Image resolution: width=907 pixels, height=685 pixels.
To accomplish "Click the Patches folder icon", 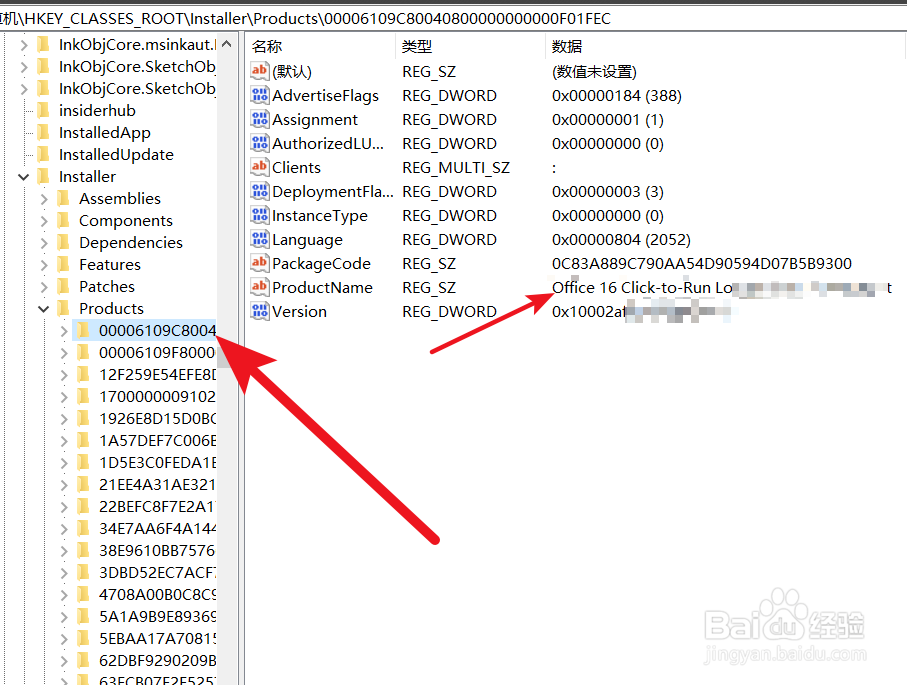I will tap(64, 286).
